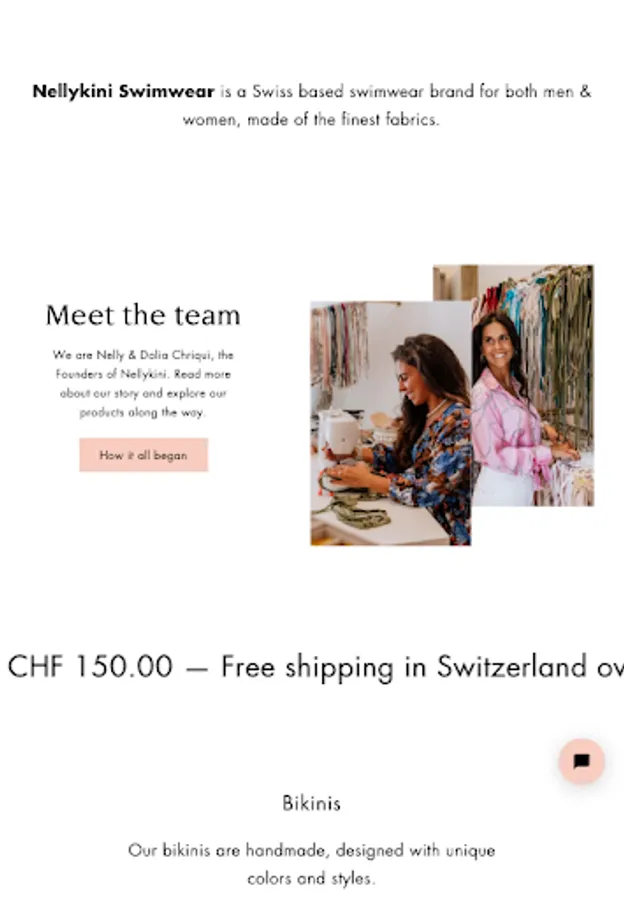Open the photo of woman at sewing machine
Image resolution: width=624 pixels, height=900 pixels.
click(x=391, y=424)
